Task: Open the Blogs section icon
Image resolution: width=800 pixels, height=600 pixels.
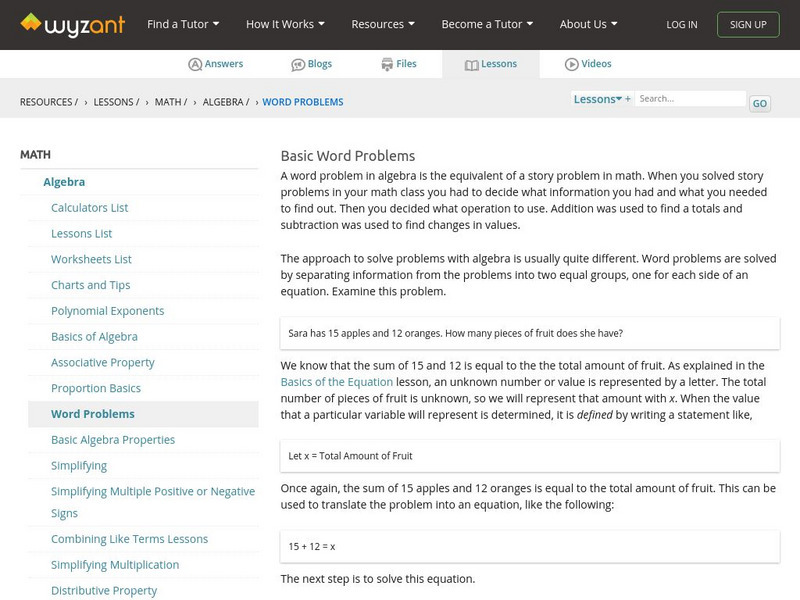Action: (x=298, y=64)
